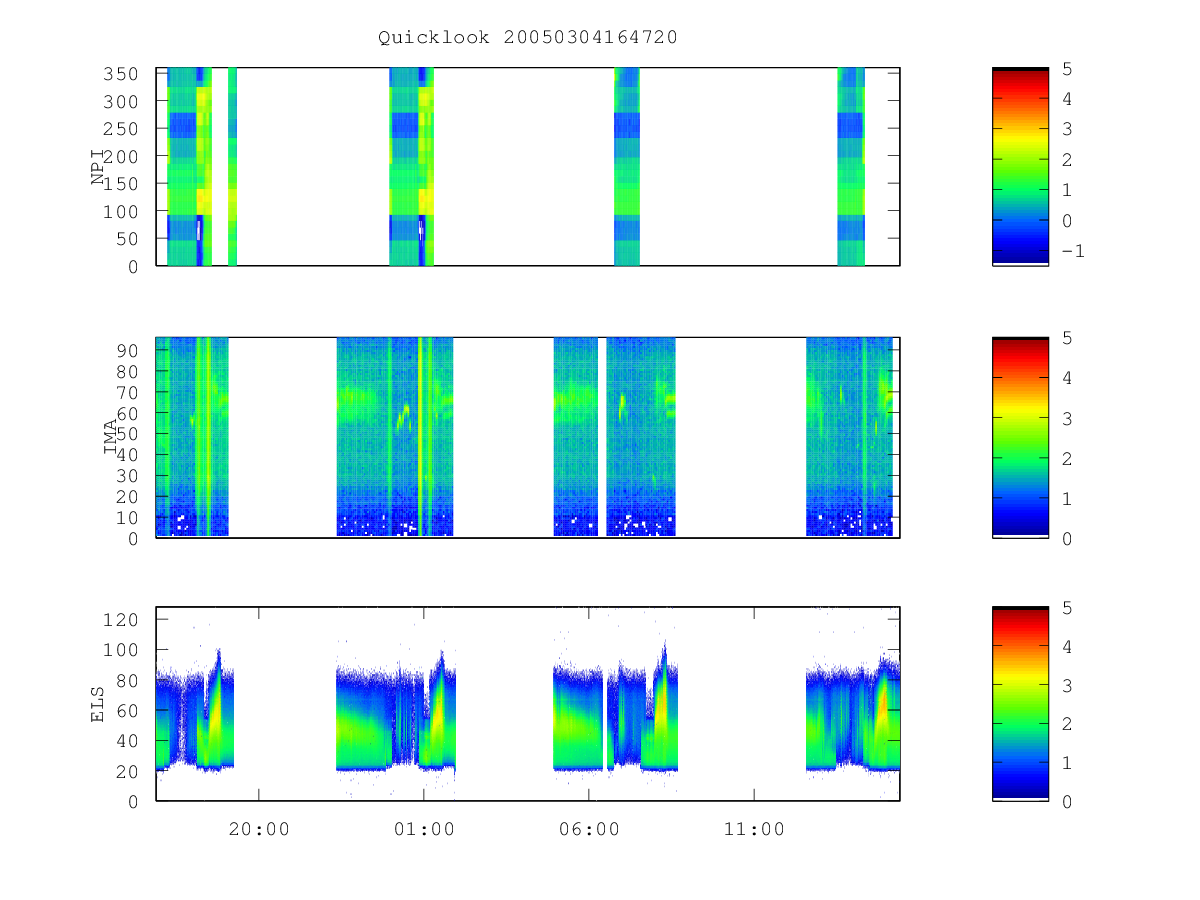Select the IMA y-axis label
This screenshot has width=1200, height=900.
111,437
